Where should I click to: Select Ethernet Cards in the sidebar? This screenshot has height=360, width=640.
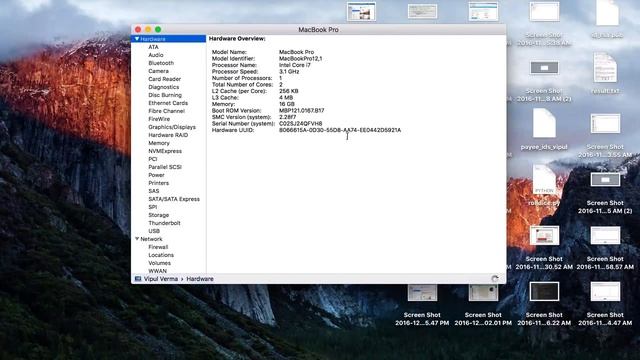pyautogui.click(x=168, y=103)
